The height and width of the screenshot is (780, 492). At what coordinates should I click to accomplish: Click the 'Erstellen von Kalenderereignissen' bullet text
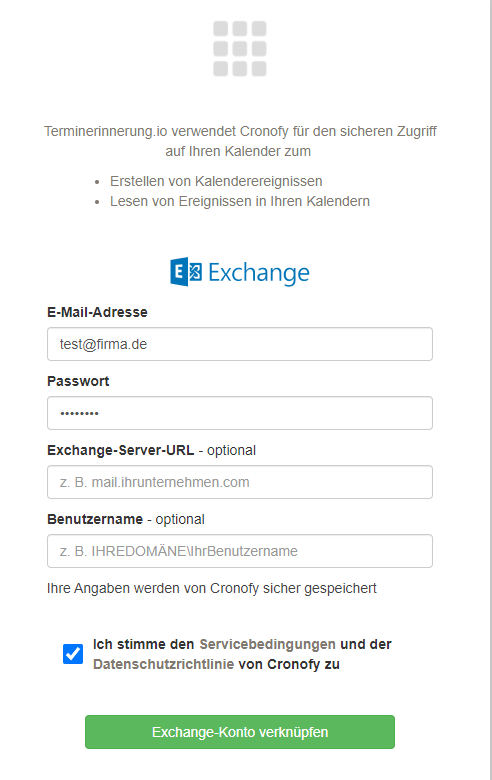pos(216,181)
